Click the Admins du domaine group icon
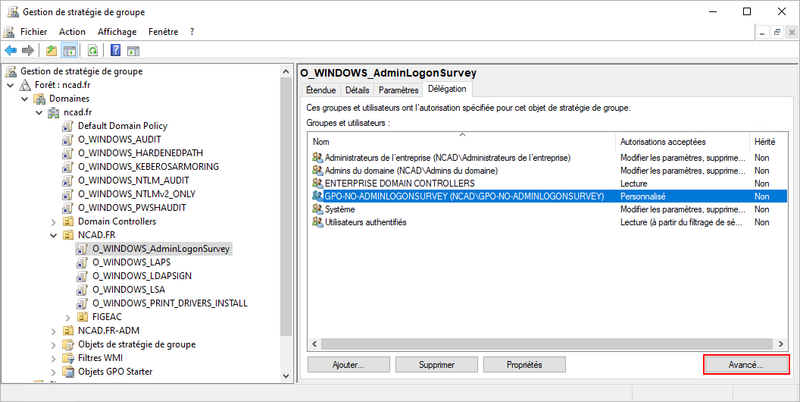This screenshot has height=402, width=800. 319,171
